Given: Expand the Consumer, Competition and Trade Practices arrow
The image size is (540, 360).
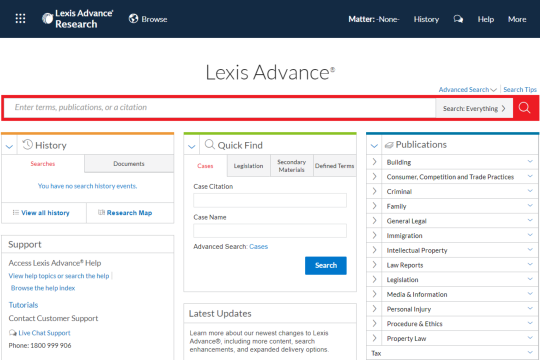Looking at the screenshot, I should pos(374,176).
